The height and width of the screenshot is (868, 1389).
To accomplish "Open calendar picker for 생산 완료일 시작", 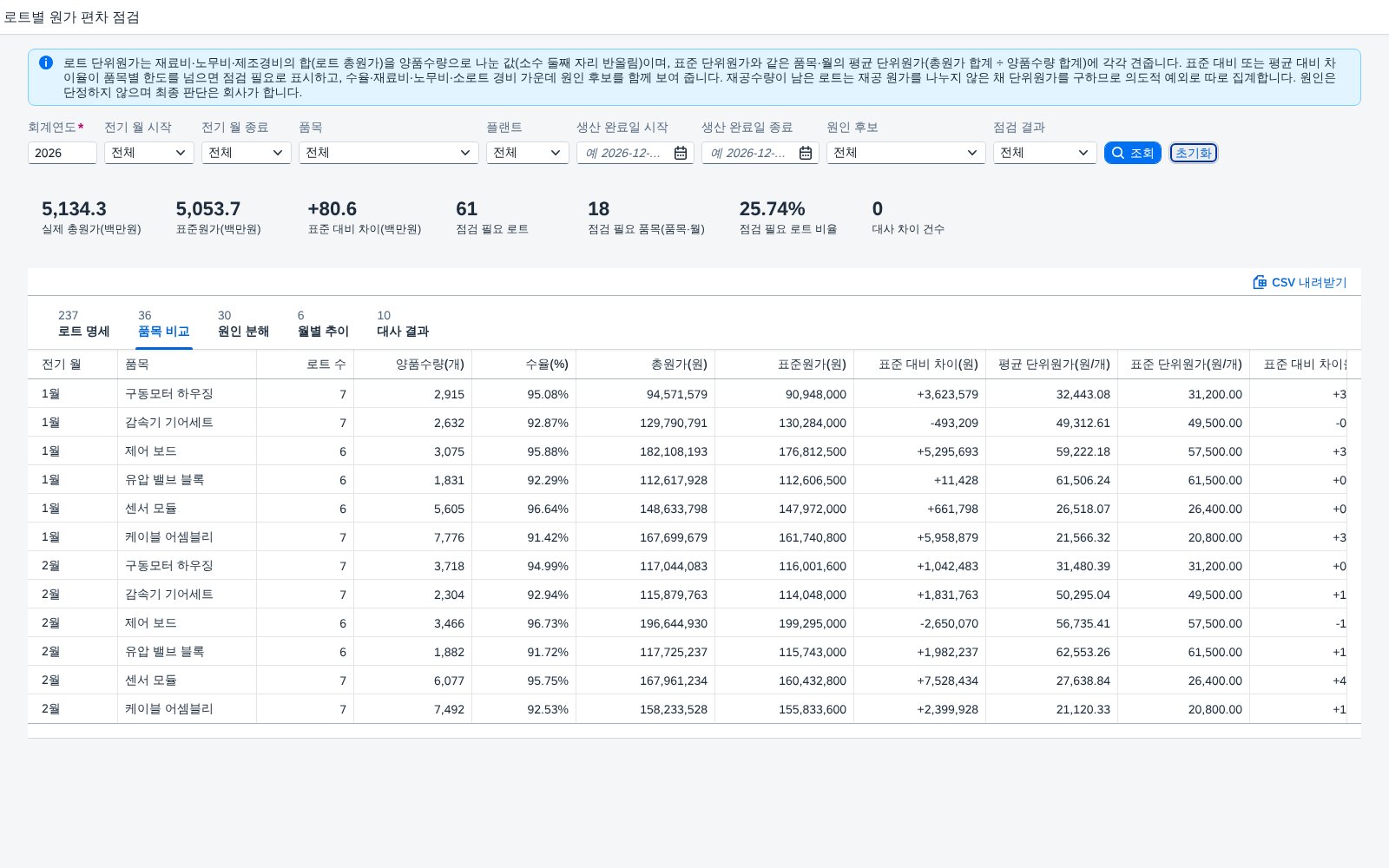I will pyautogui.click(x=681, y=153).
